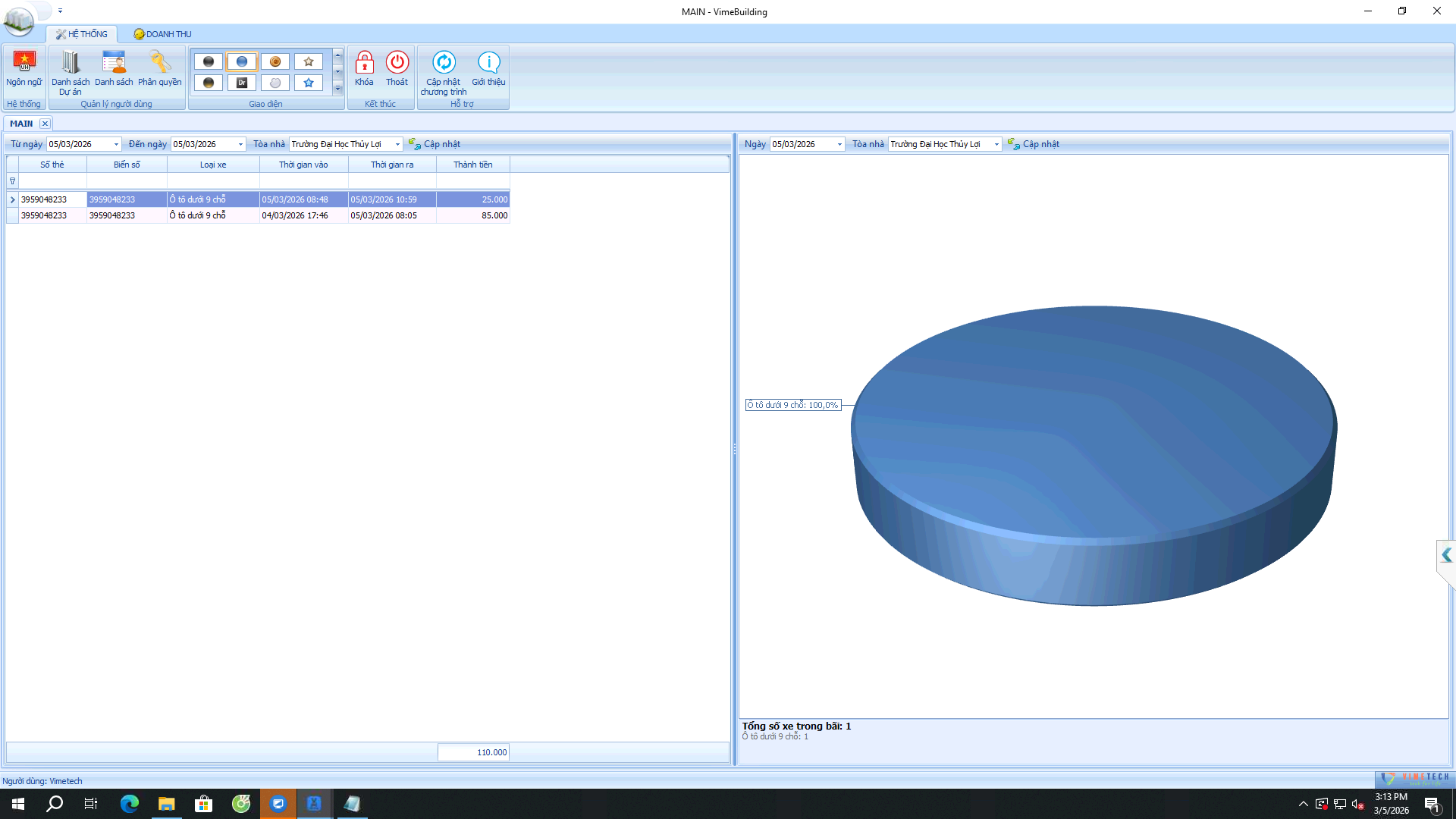Screen dimensions: 1456x819
Task: Open the Đến ngày date dropdown
Action: tap(240, 144)
